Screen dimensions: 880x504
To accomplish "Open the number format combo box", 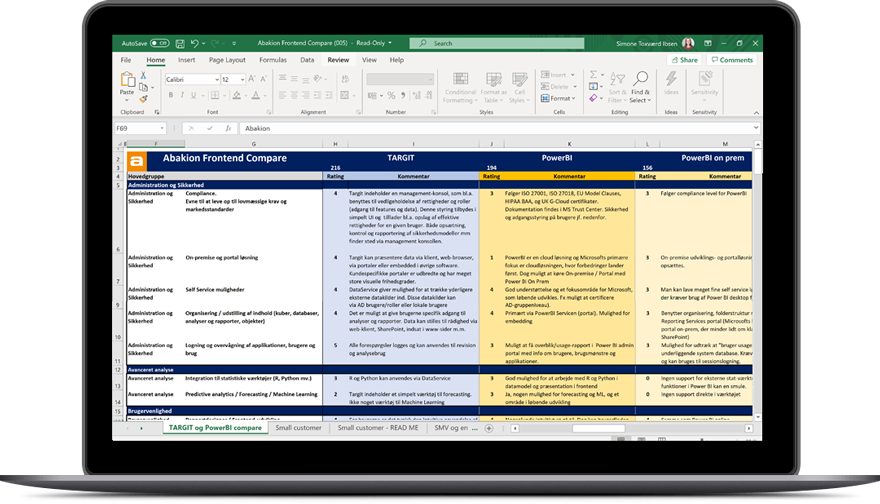I will pyautogui.click(x=400, y=80).
